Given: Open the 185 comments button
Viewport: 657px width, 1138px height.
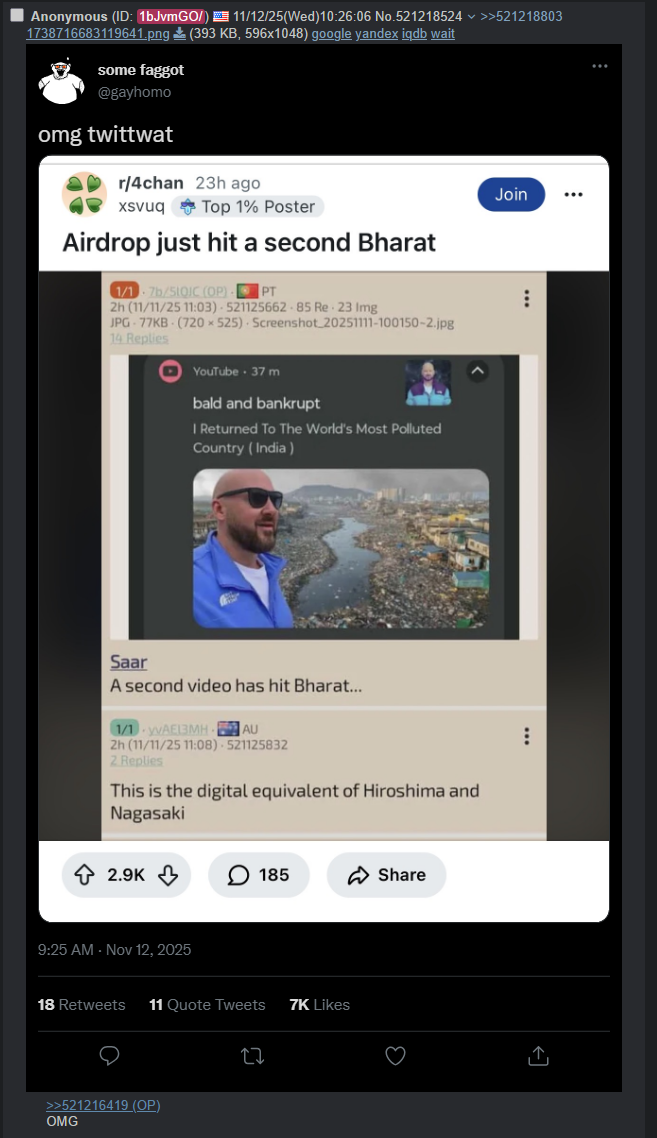Looking at the screenshot, I should [258, 875].
